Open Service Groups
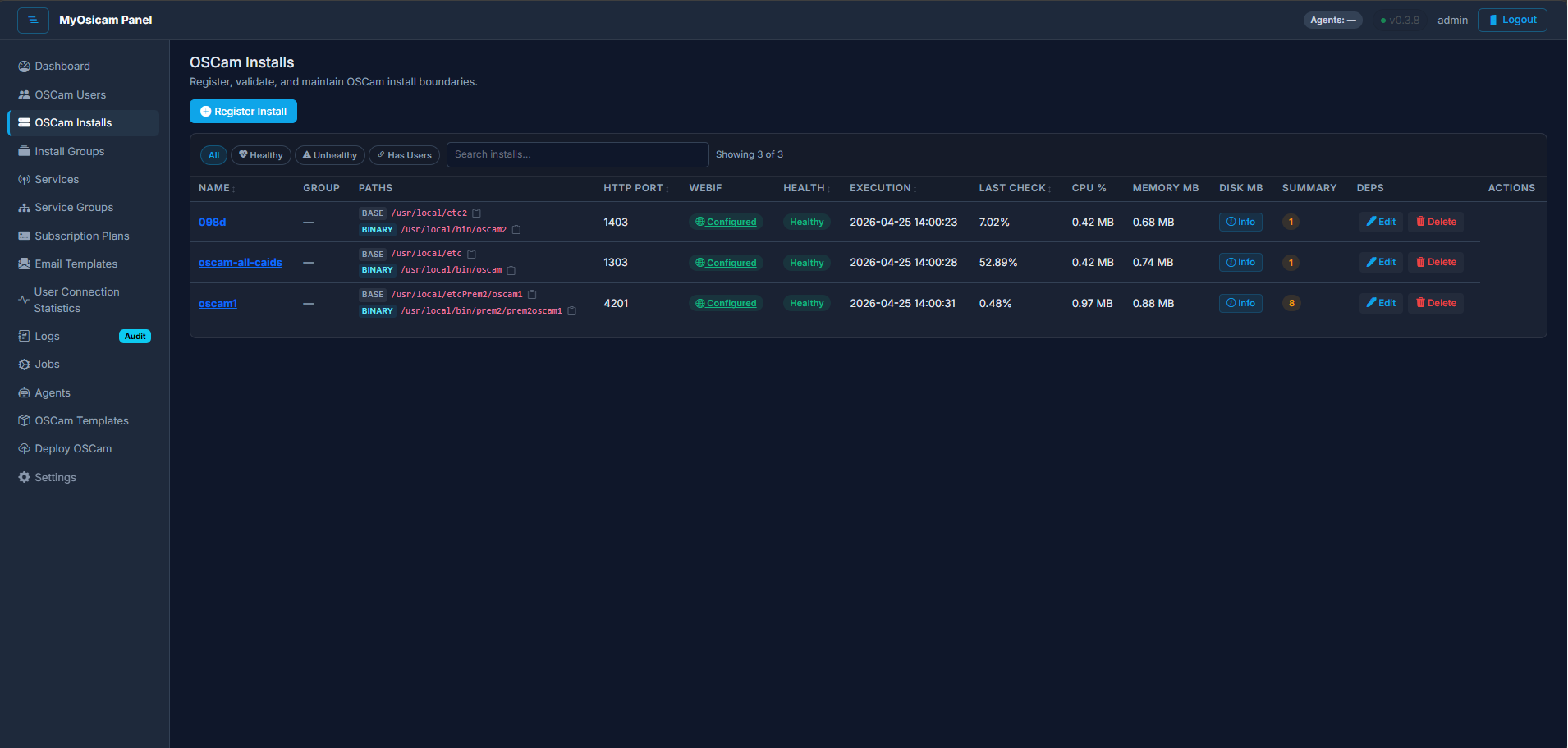1568x748 pixels. pos(83,208)
